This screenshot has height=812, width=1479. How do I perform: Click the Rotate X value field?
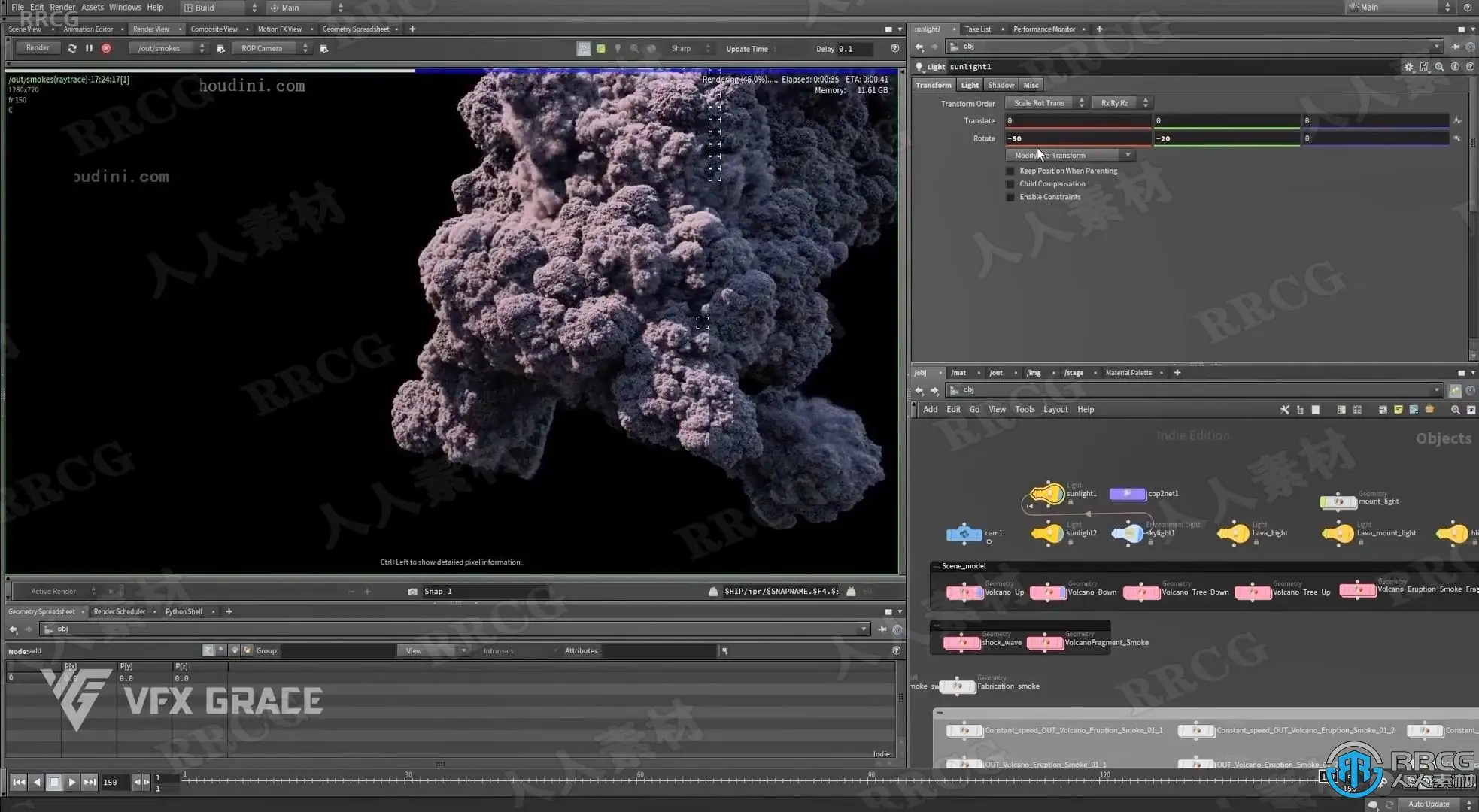point(1077,138)
